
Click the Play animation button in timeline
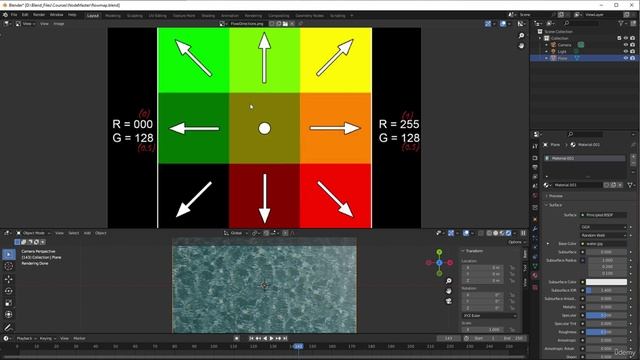coord(271,338)
